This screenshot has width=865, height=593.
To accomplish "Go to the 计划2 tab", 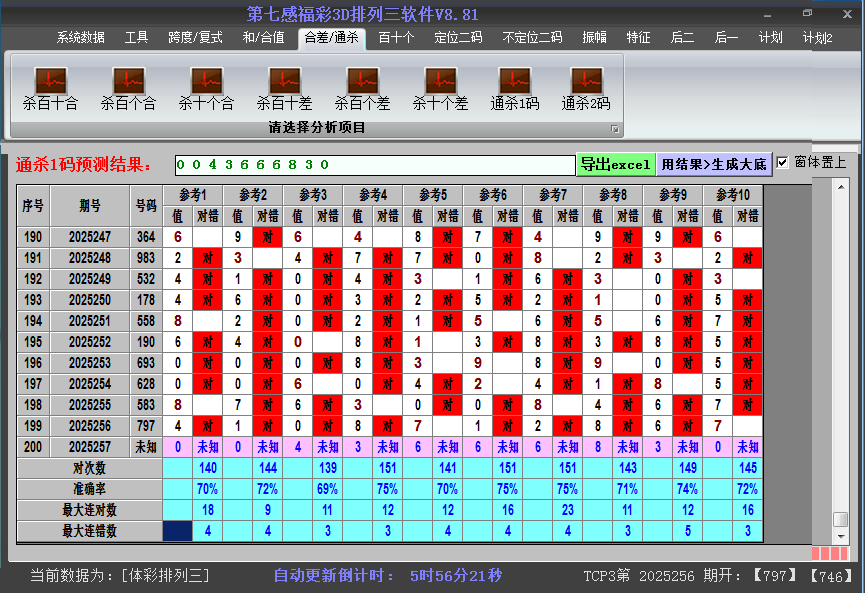I will click(x=818, y=38).
